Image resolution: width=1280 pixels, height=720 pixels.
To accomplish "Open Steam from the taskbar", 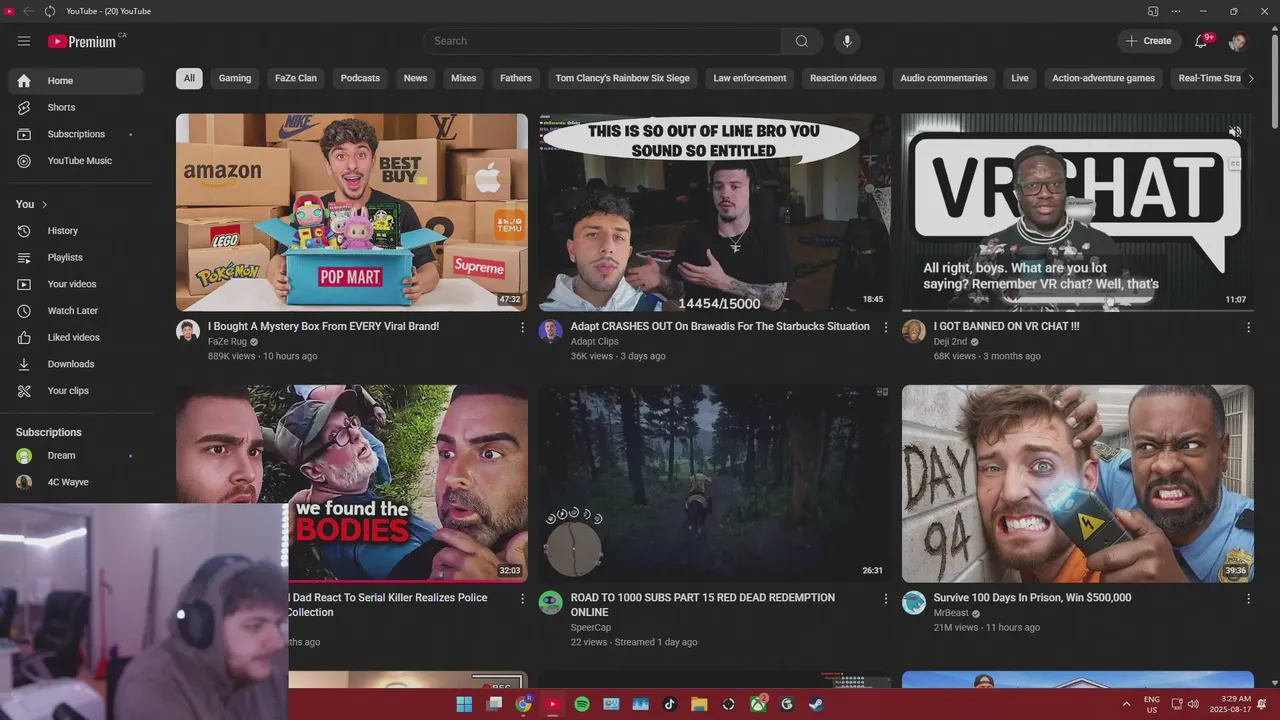I will [x=816, y=704].
